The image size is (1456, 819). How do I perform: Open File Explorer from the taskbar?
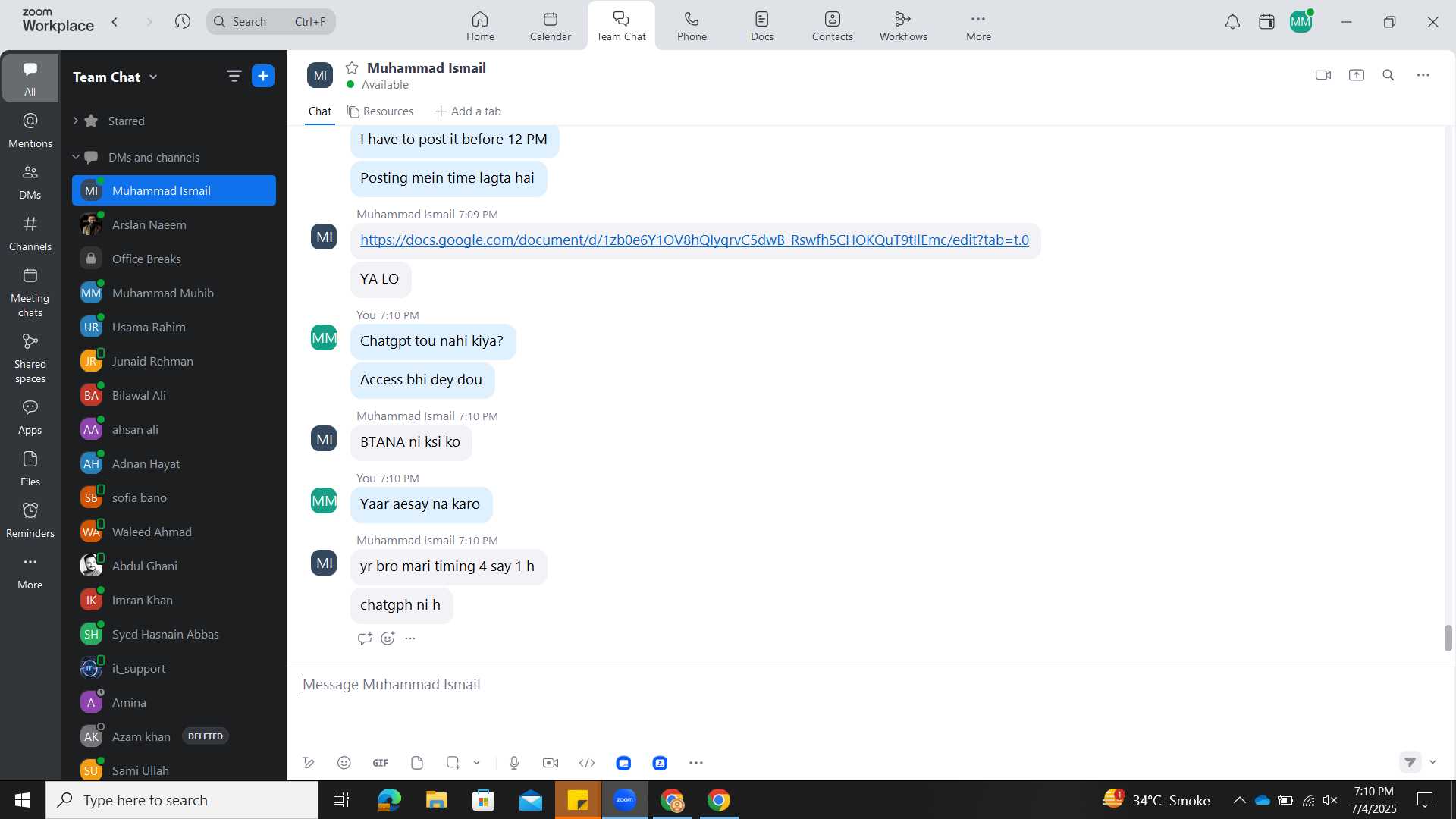pos(436,800)
